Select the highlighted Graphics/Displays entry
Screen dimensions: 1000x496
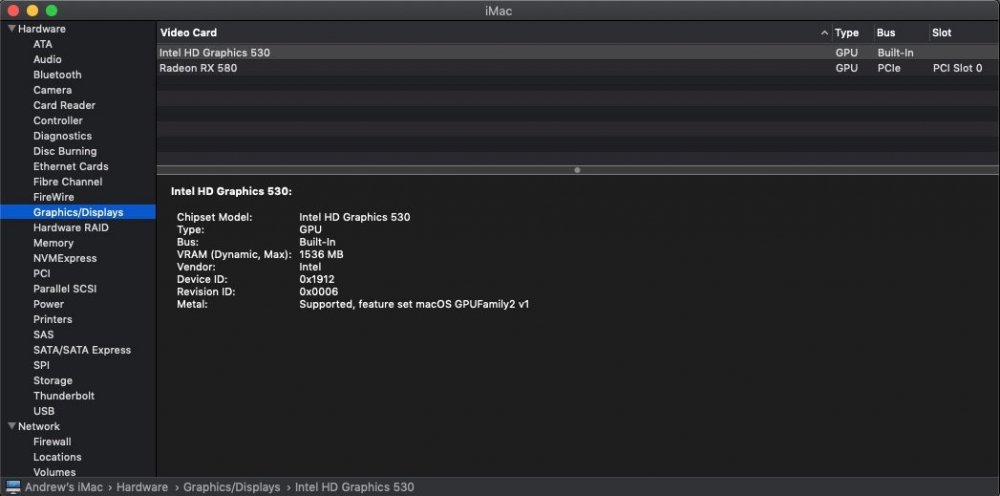click(x=78, y=212)
